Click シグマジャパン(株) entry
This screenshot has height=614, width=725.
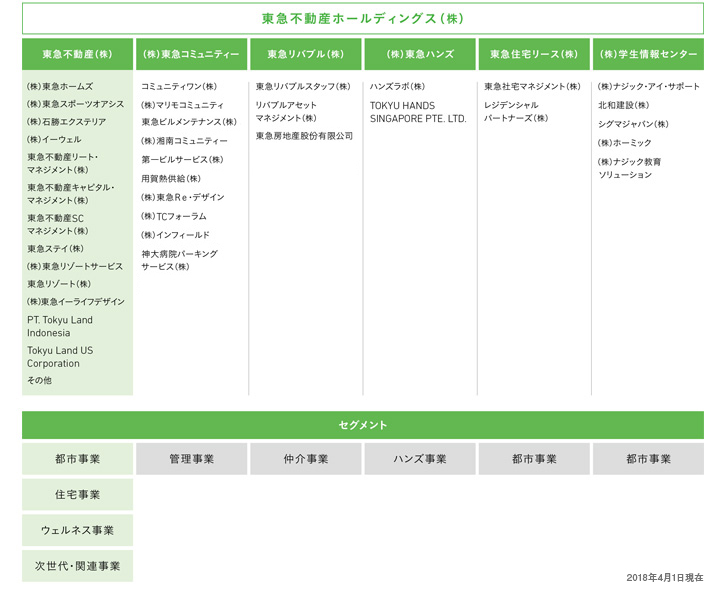pos(633,124)
